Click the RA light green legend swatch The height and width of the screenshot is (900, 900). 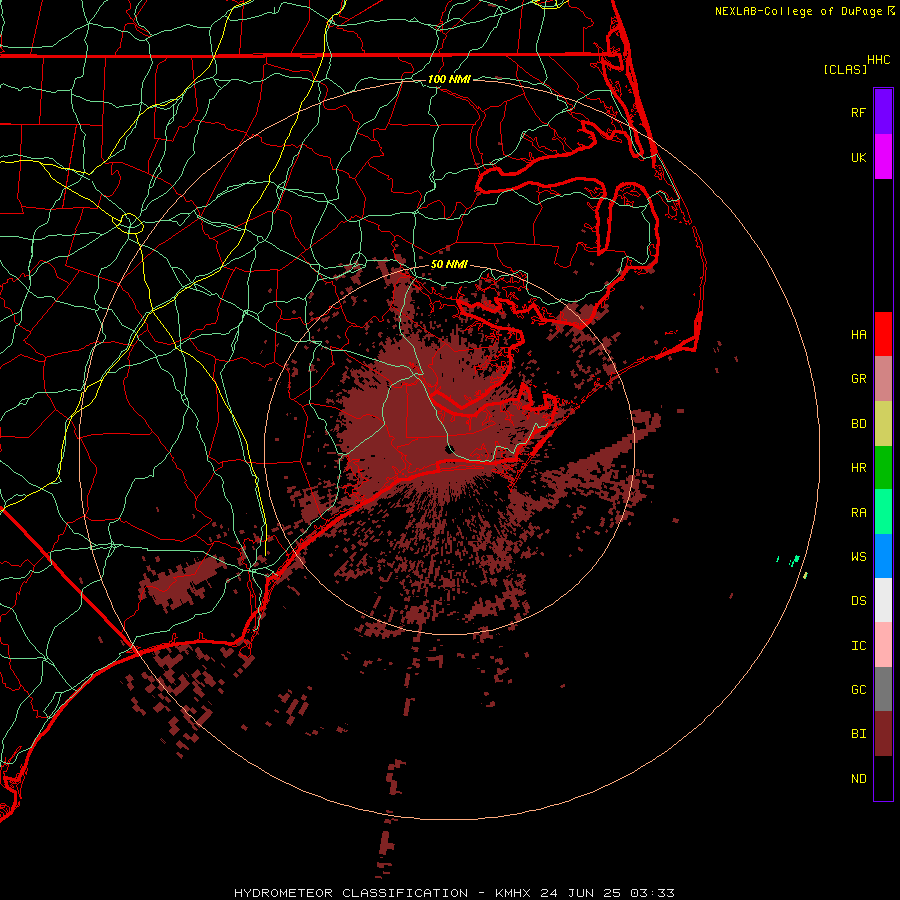coord(883,512)
